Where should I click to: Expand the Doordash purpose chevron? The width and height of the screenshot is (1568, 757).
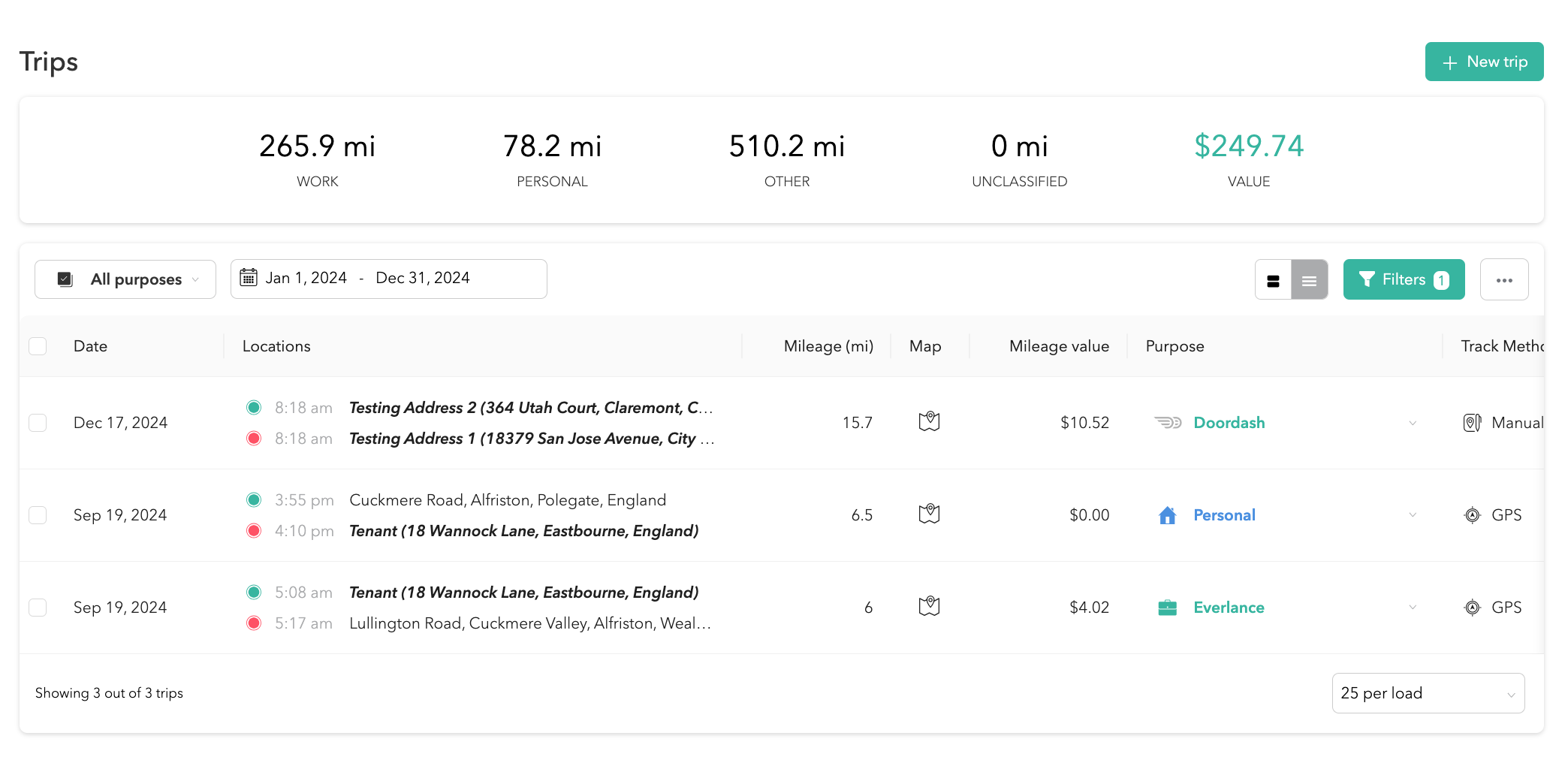[1413, 423]
